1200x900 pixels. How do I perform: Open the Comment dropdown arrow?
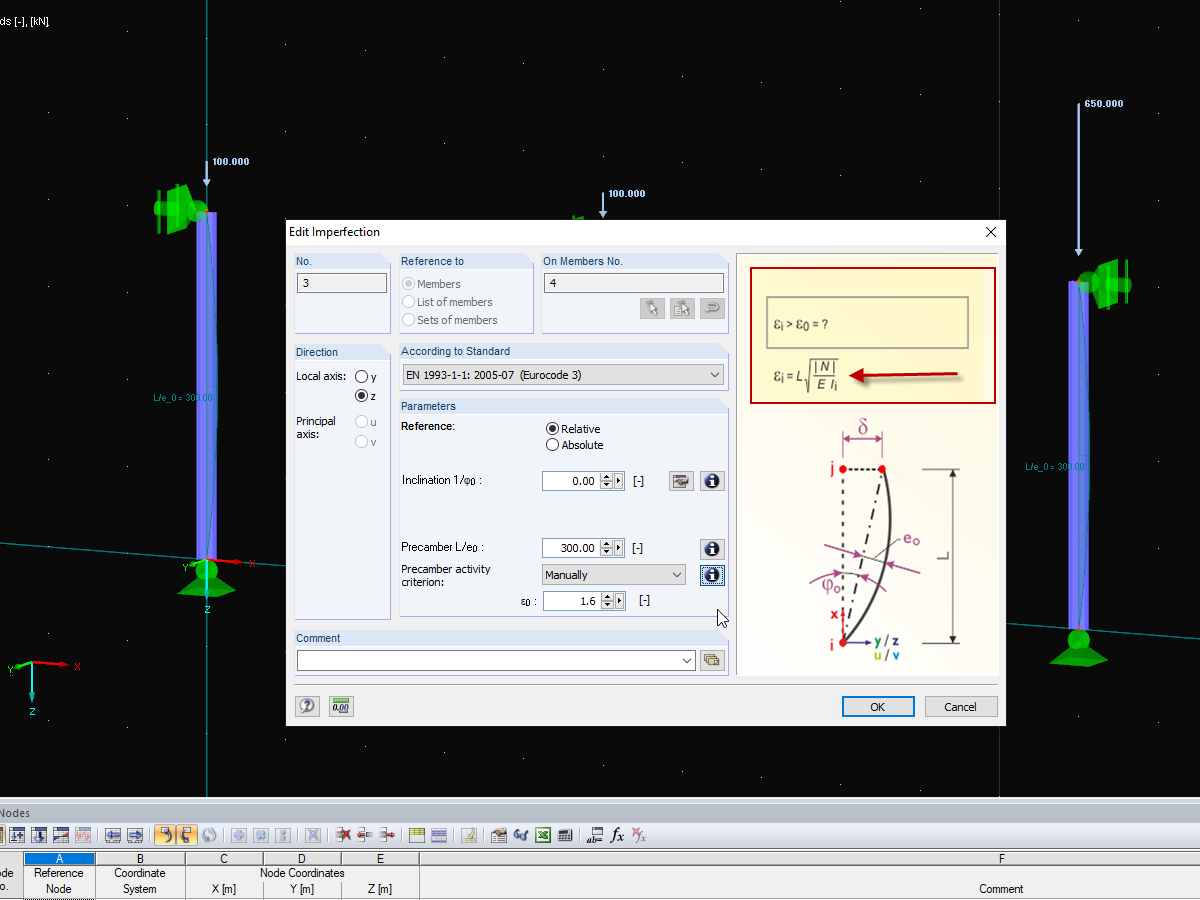tap(685, 660)
